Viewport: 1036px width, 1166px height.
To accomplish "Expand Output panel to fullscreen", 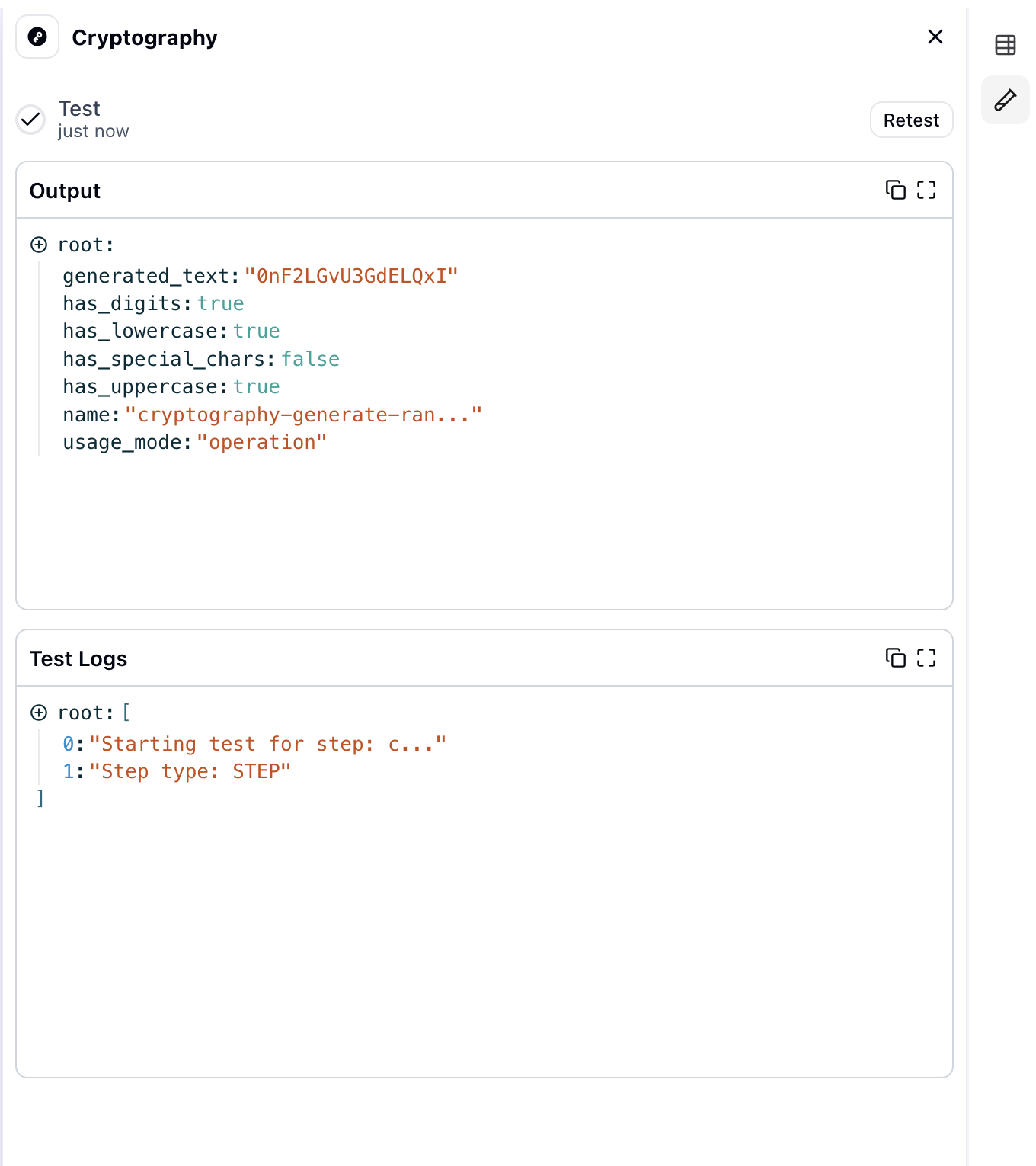I will [926, 190].
